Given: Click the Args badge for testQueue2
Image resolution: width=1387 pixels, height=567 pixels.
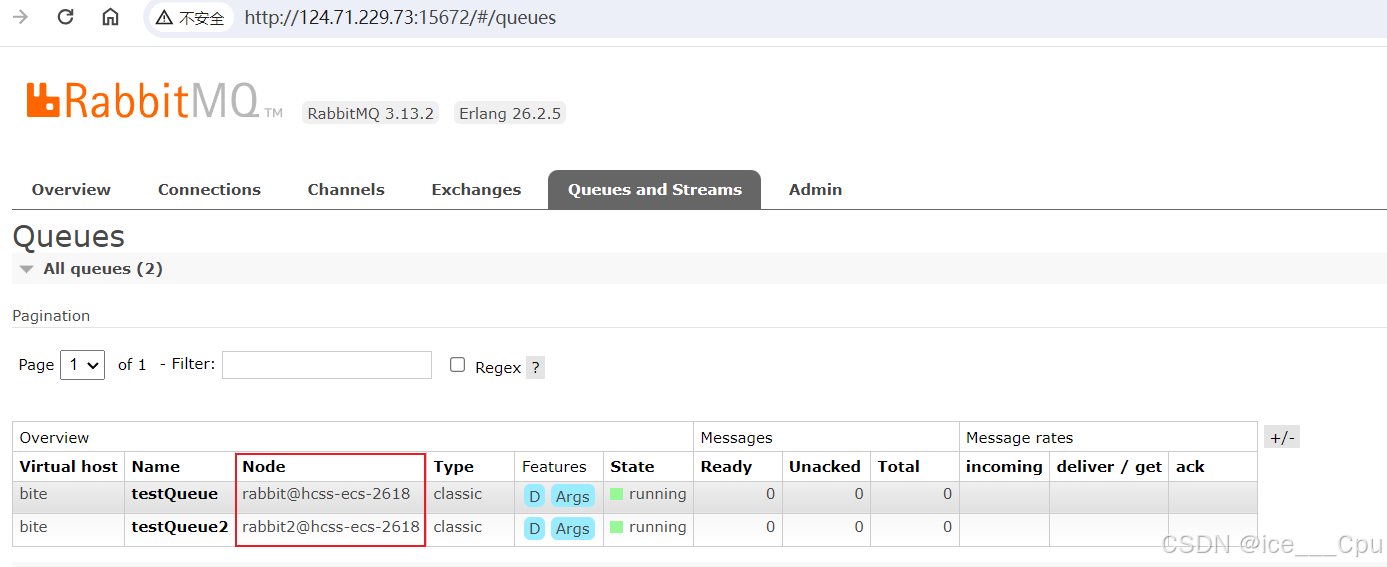Looking at the screenshot, I should pyautogui.click(x=573, y=529).
